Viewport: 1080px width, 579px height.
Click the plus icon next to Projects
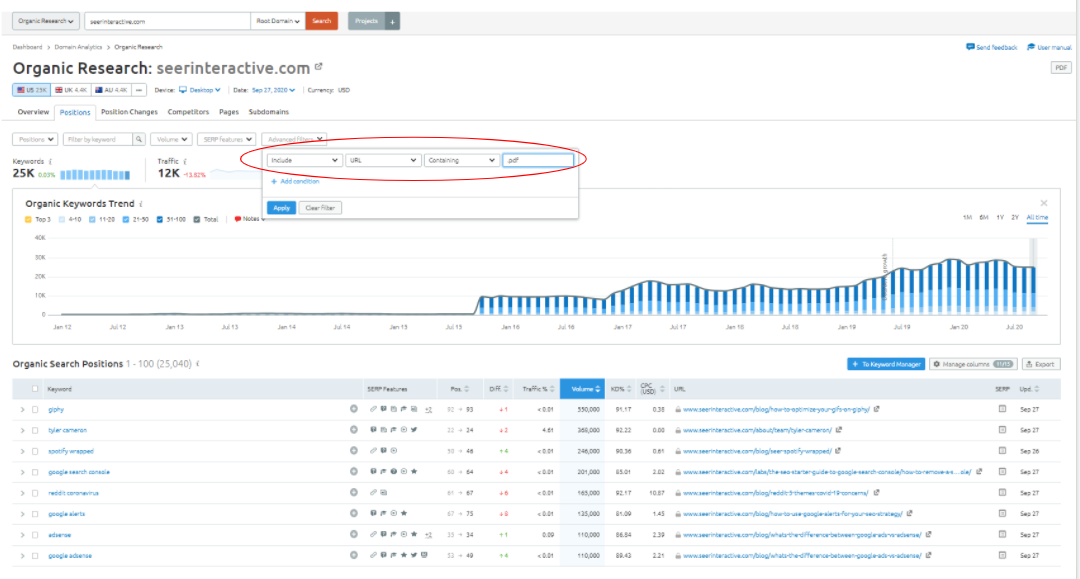point(393,21)
